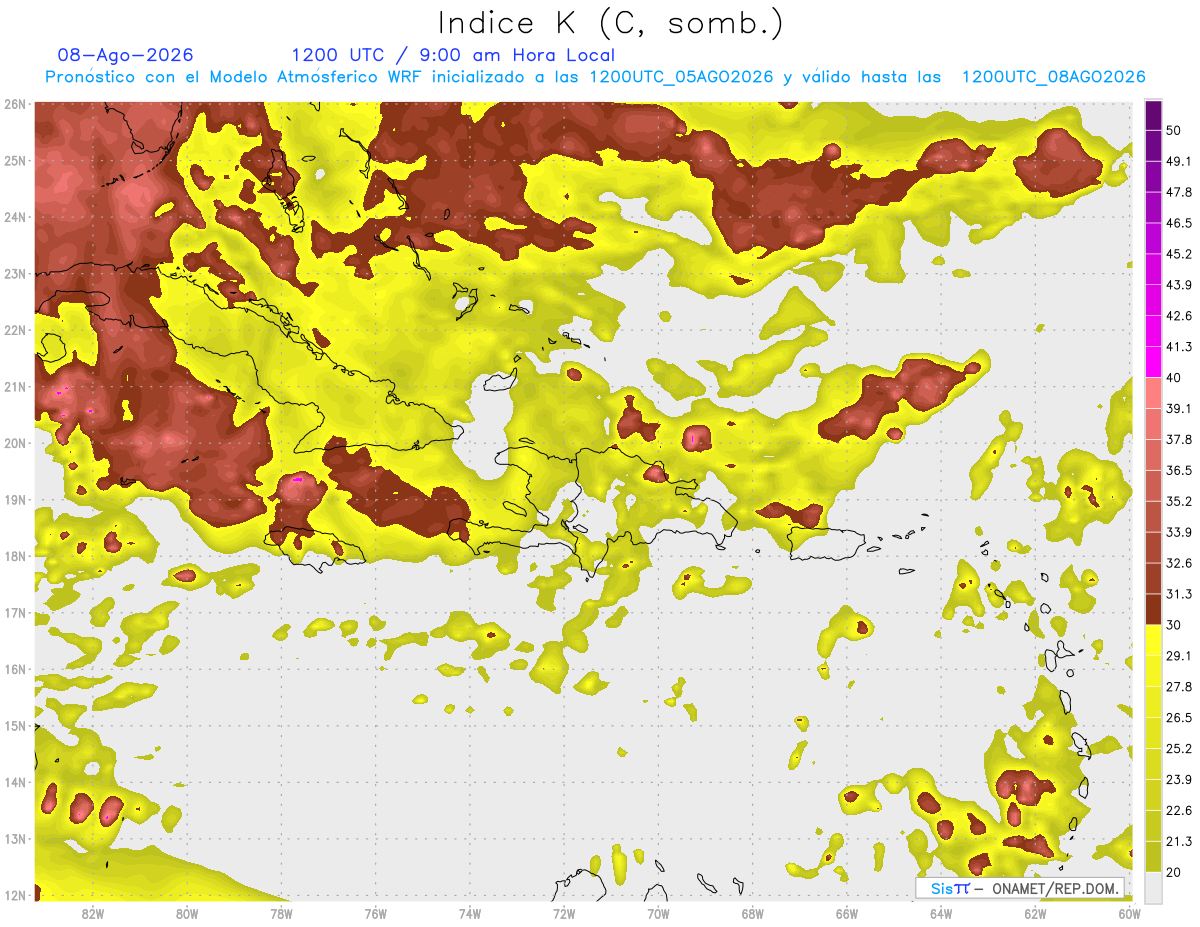Click the 'Indice K (C, somb.)' title

pyautogui.click(x=611, y=23)
